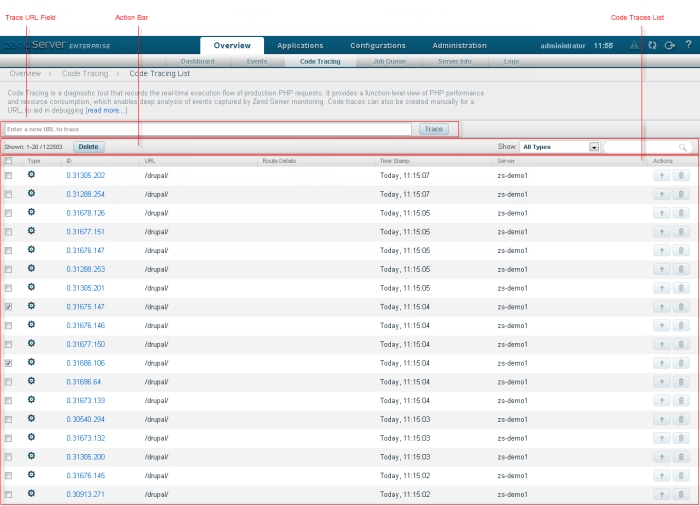The height and width of the screenshot is (506, 700).
Task: Click the logout icon in header
Action: click(670, 45)
